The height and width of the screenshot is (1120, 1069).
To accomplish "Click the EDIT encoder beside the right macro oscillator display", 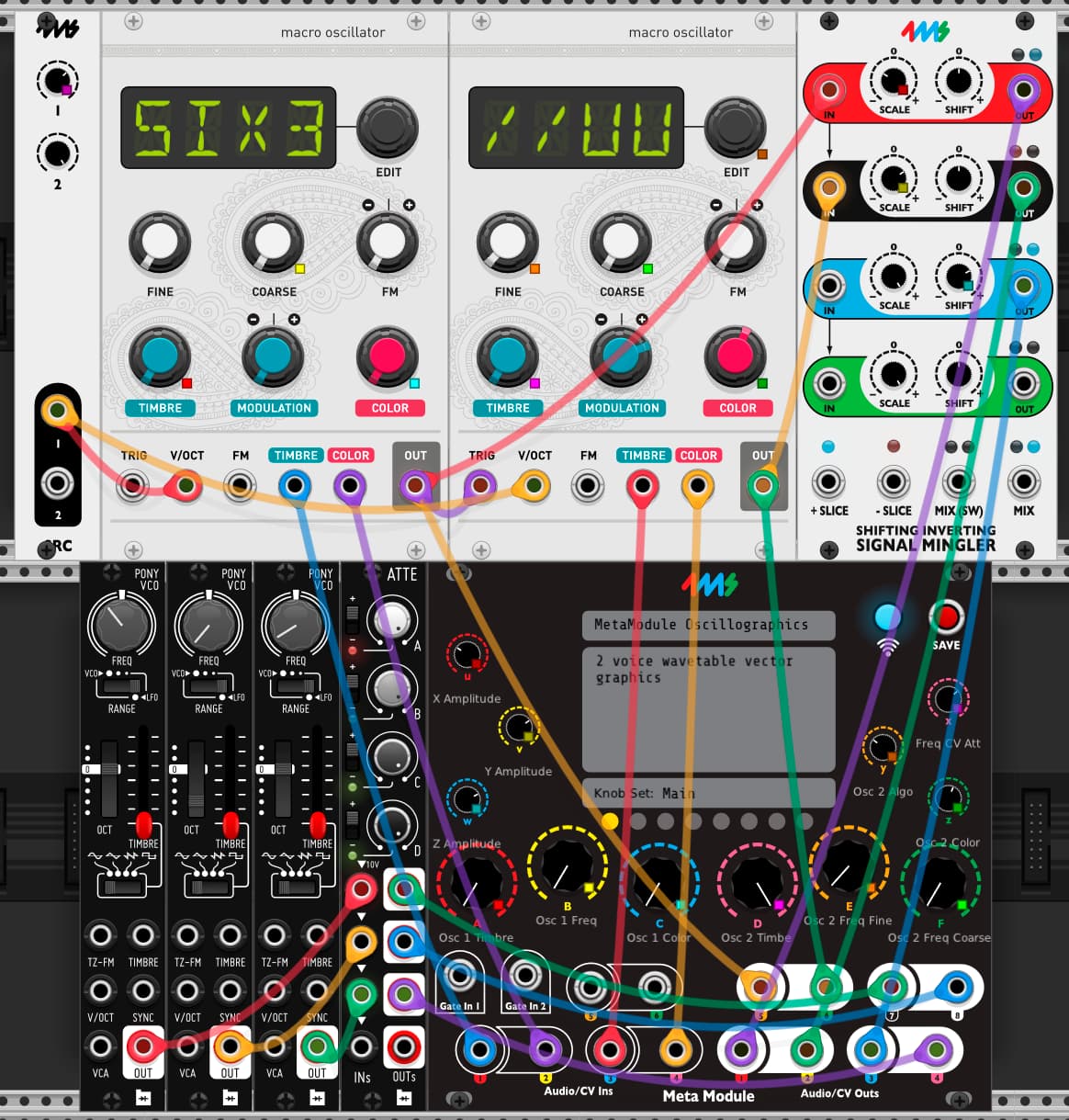I will point(736,127).
